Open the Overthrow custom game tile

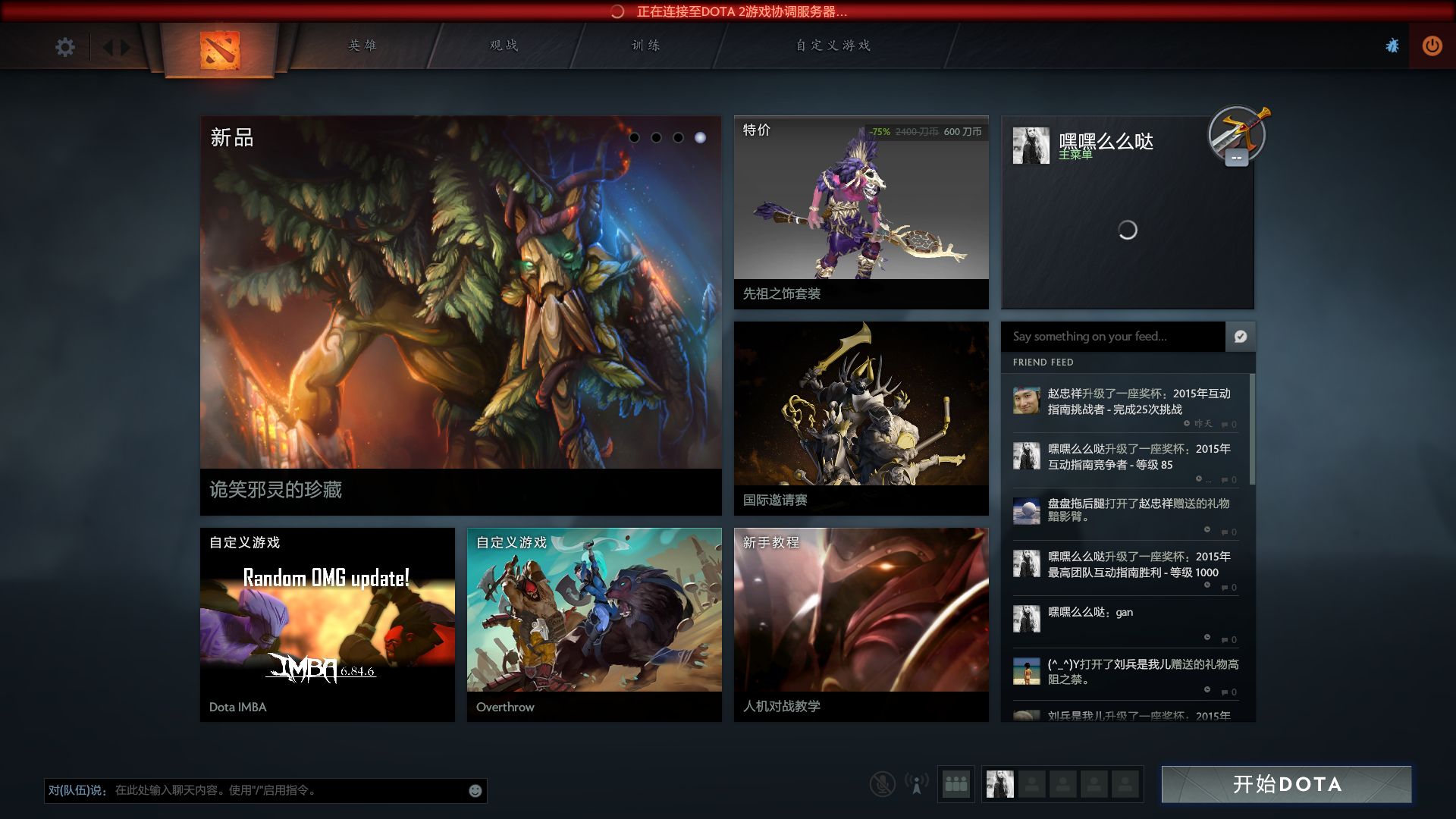click(x=595, y=625)
